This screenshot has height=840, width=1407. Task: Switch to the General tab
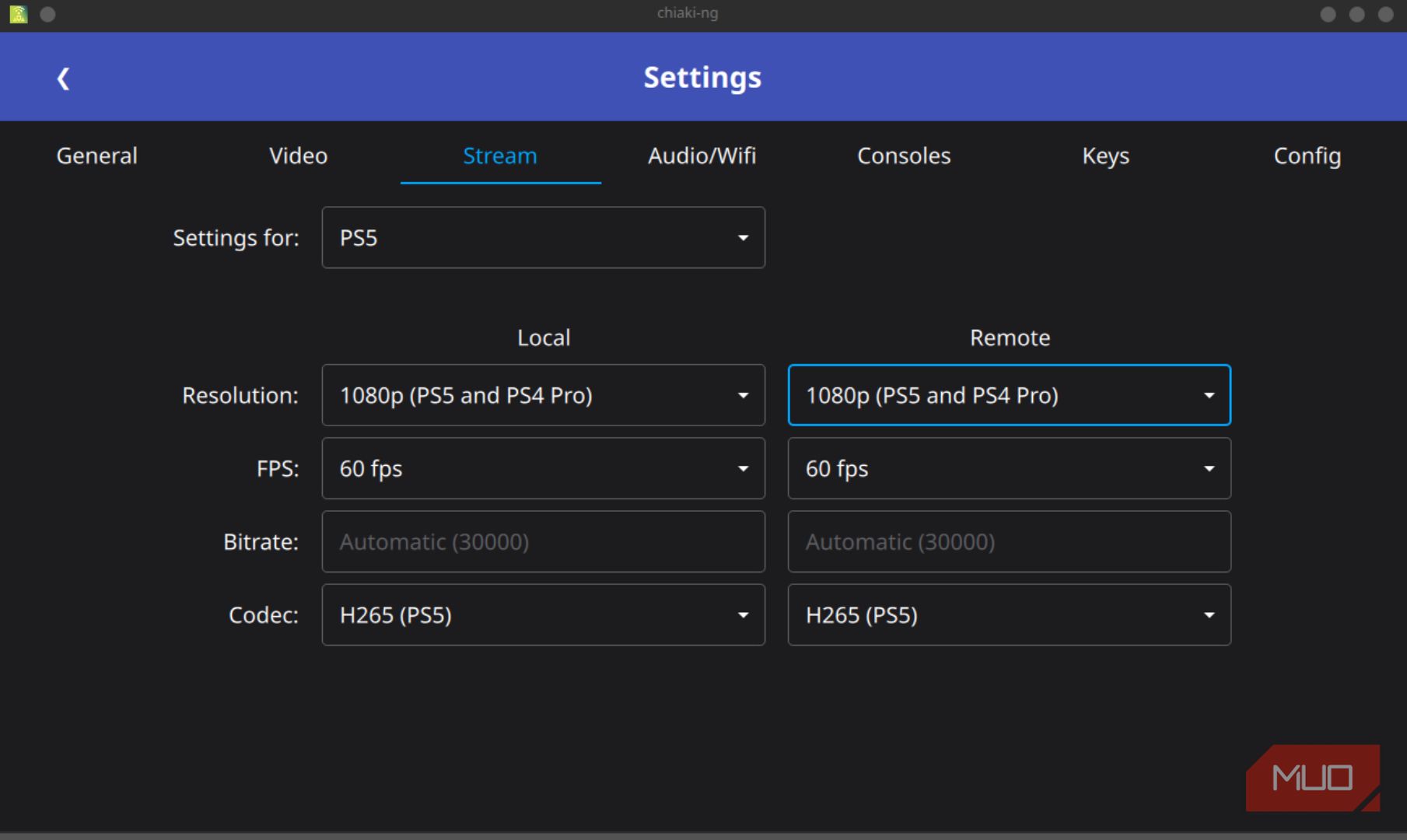tap(96, 156)
